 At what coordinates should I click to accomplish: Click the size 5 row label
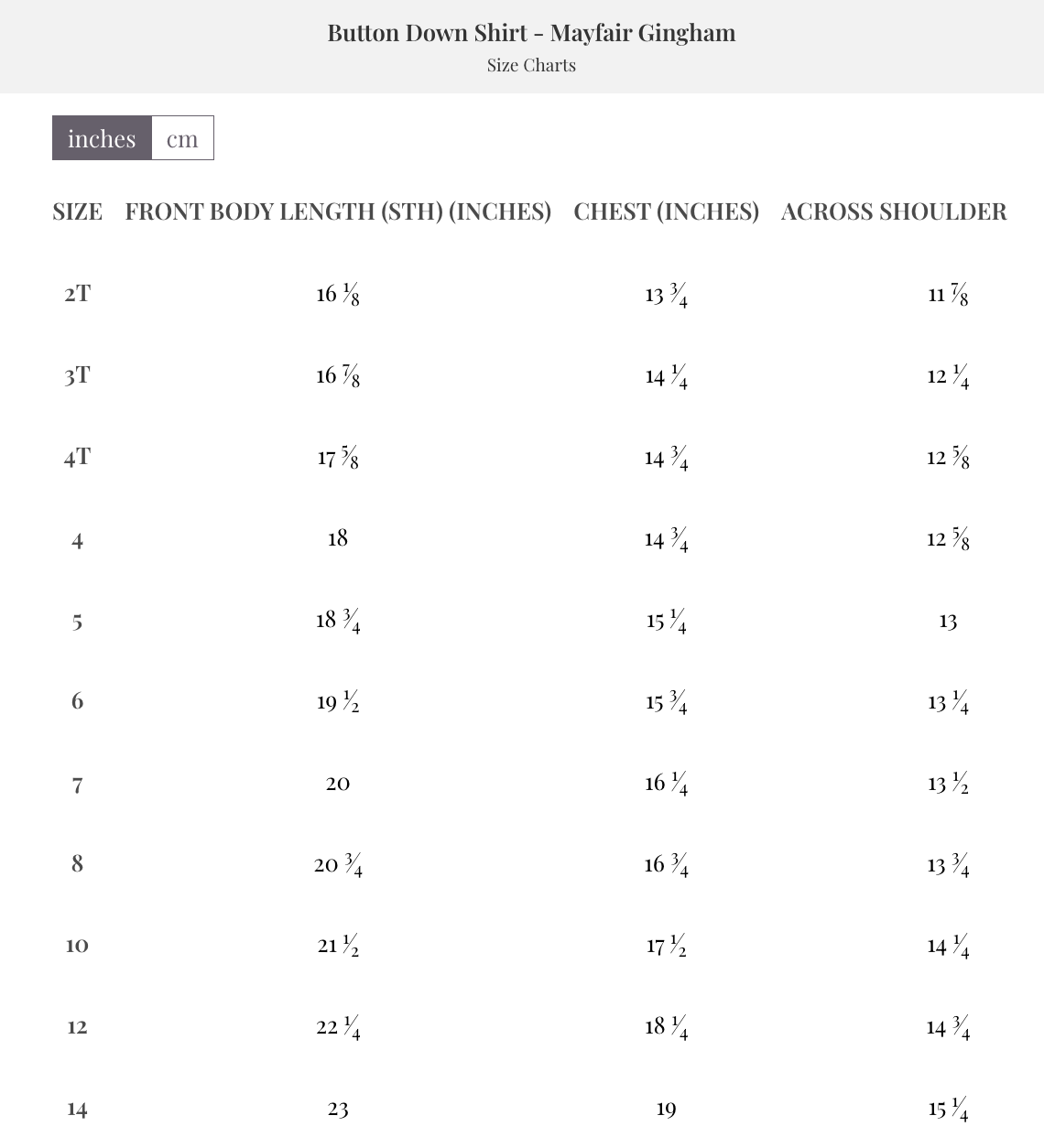click(77, 621)
